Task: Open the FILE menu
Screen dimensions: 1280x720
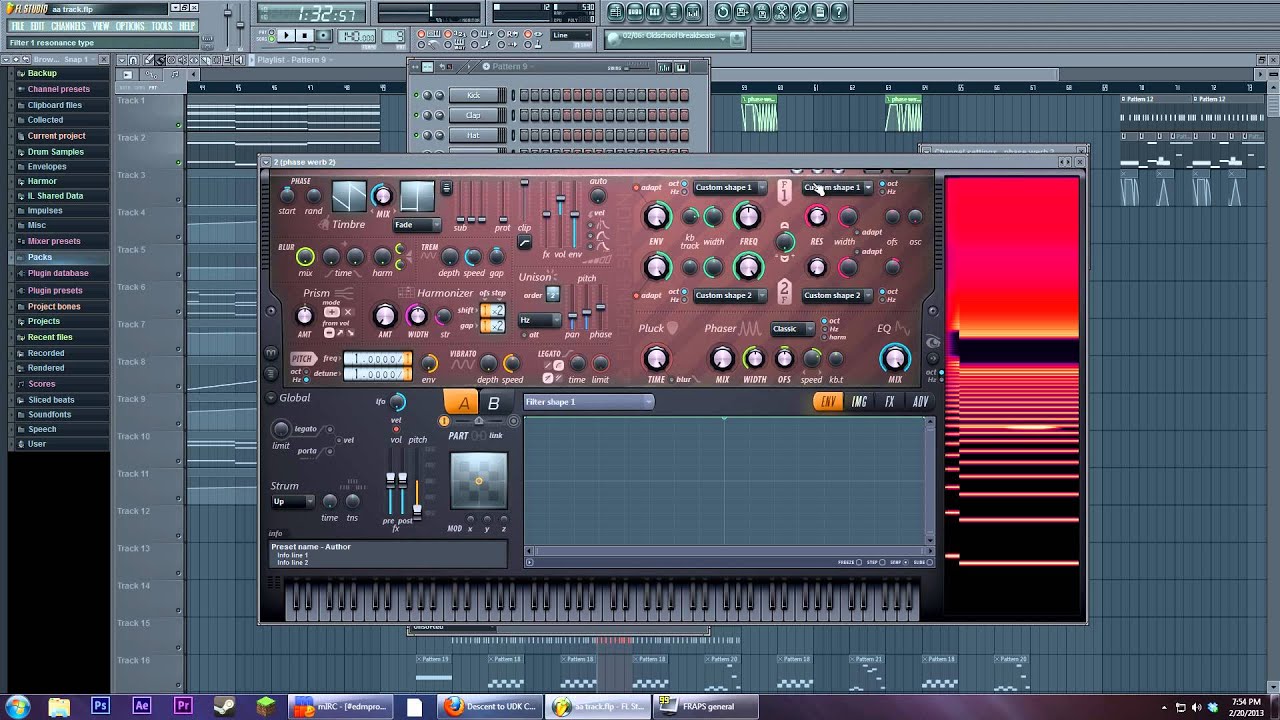Action: tap(18, 26)
